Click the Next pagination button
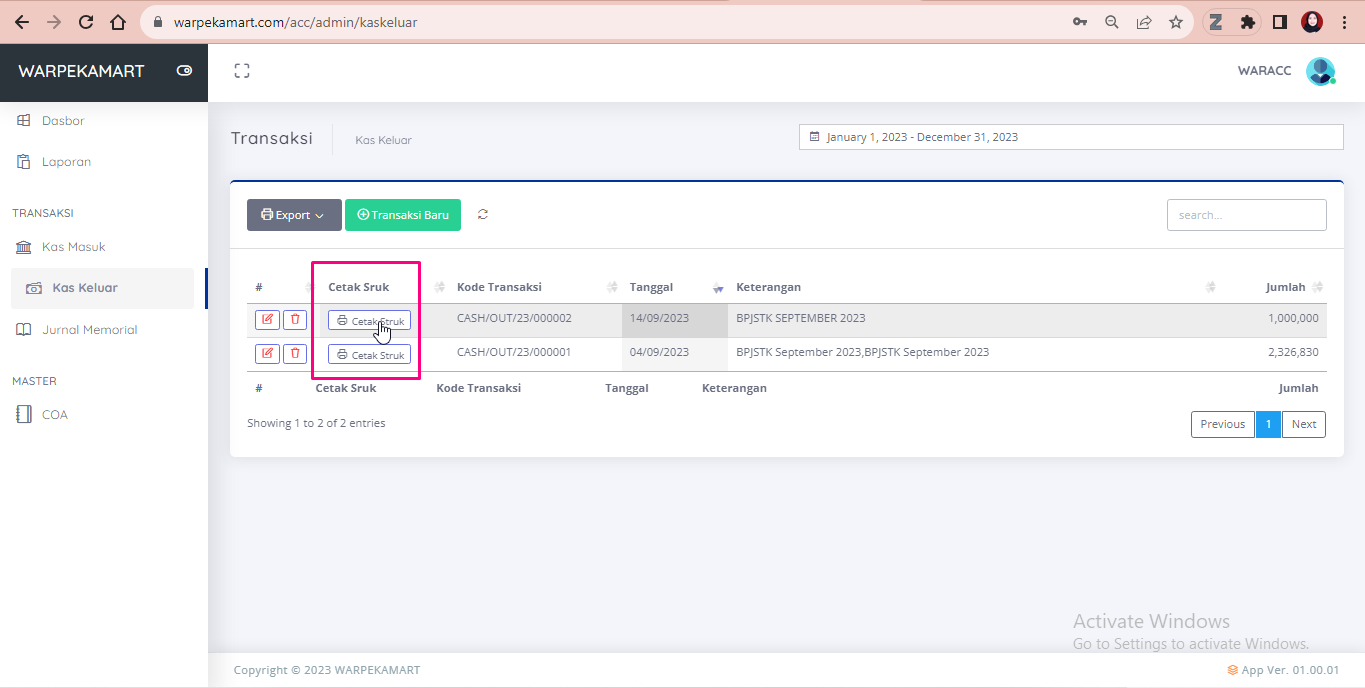The height and width of the screenshot is (688, 1365). tap(1304, 424)
